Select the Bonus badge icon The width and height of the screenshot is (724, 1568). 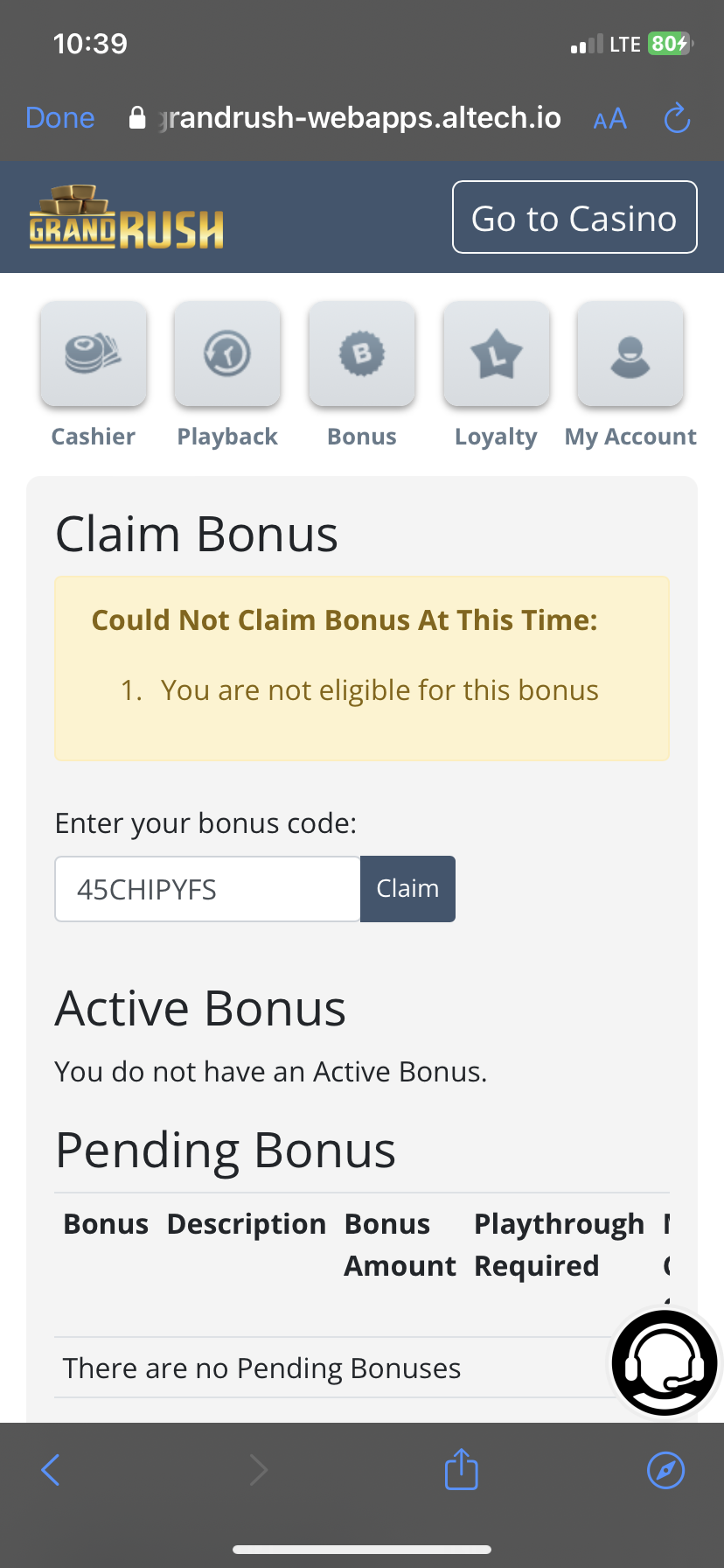362,354
